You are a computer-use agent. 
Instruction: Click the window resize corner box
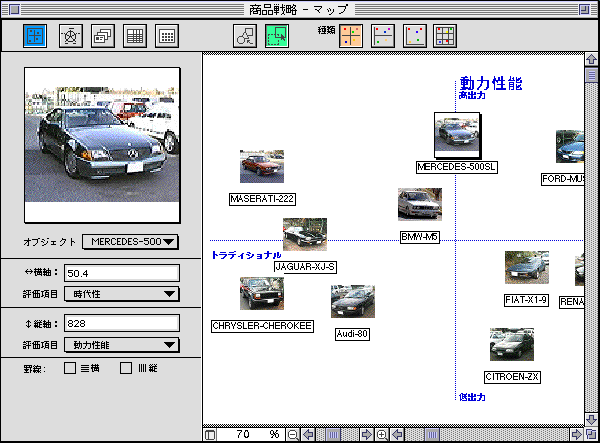tap(592, 435)
